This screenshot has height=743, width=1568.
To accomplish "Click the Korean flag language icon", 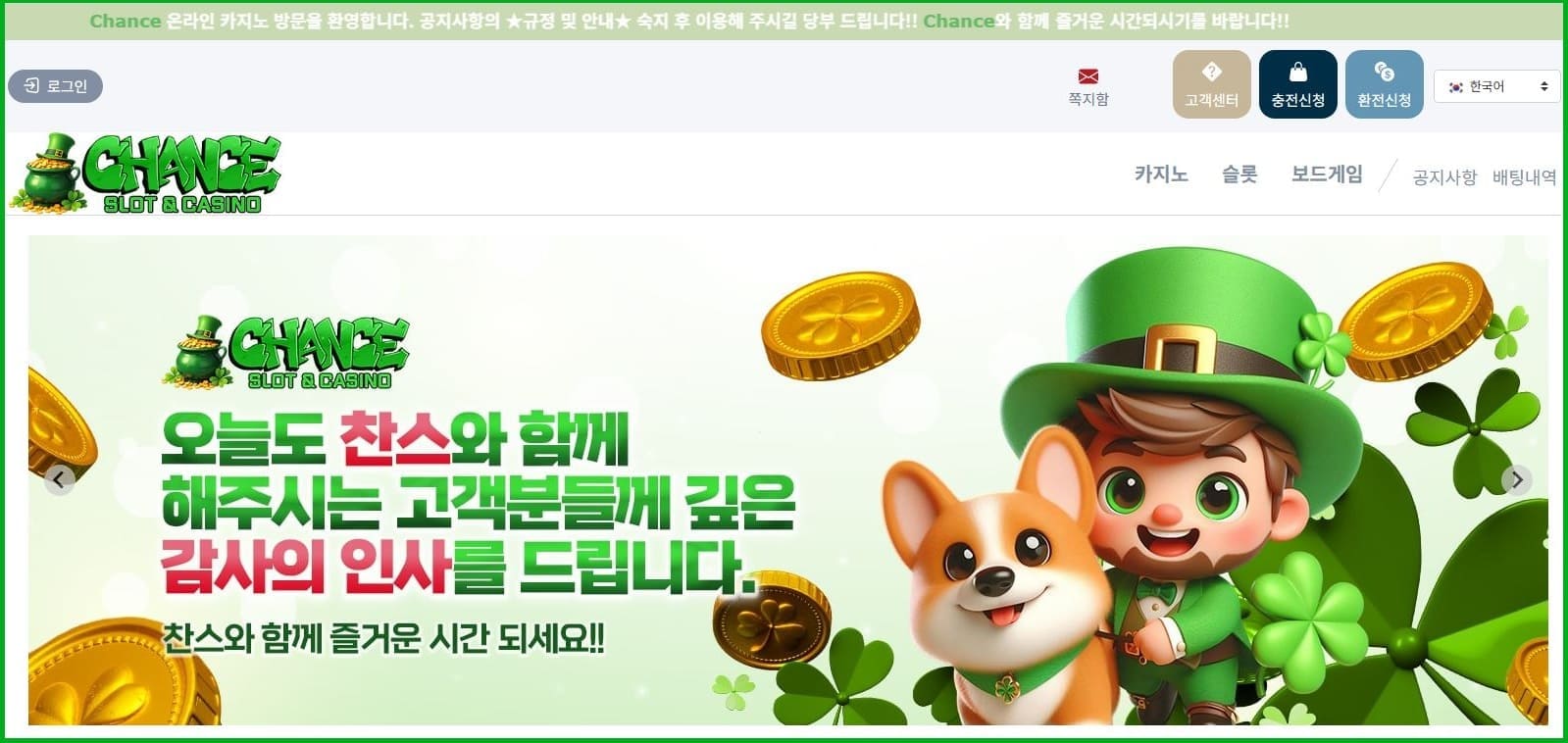I will [x=1455, y=86].
